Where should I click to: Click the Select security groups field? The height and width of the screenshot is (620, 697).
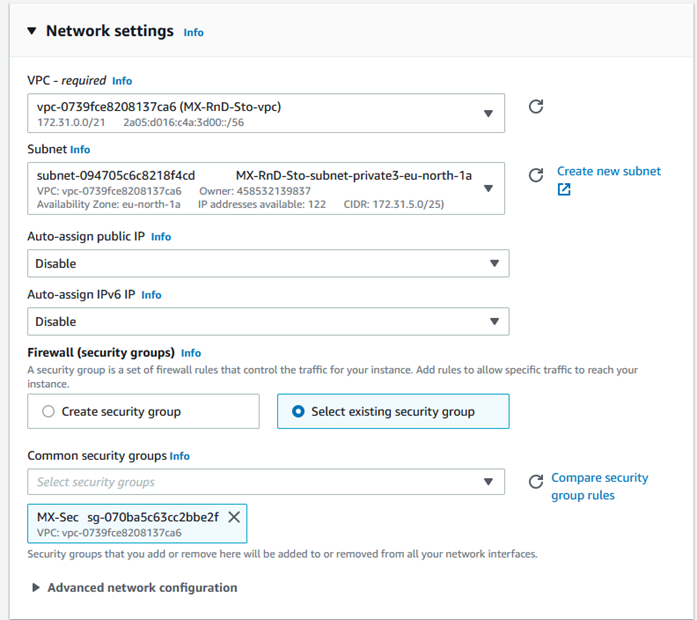[x=266, y=482]
